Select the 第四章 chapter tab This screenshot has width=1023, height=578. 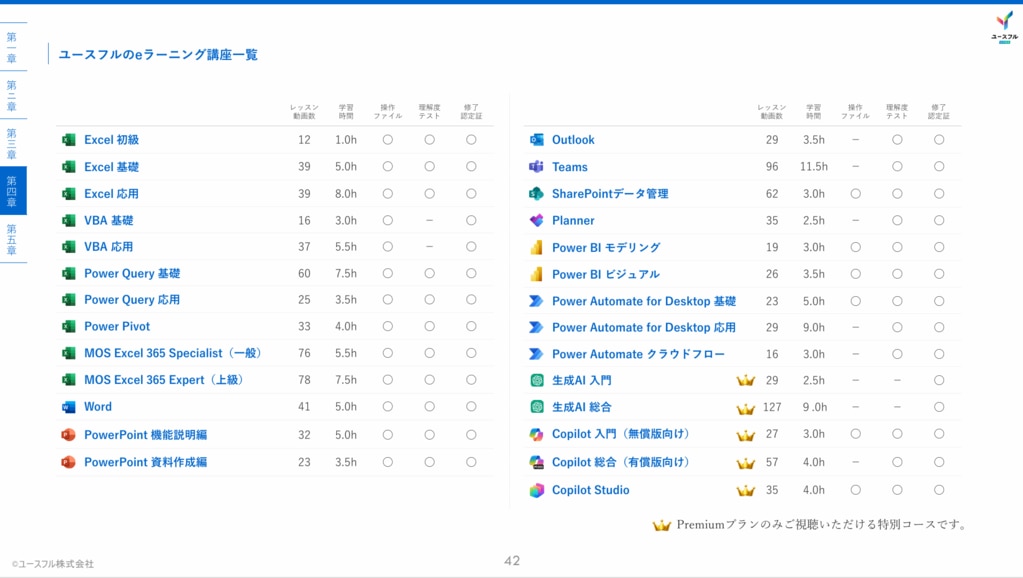(x=12, y=191)
